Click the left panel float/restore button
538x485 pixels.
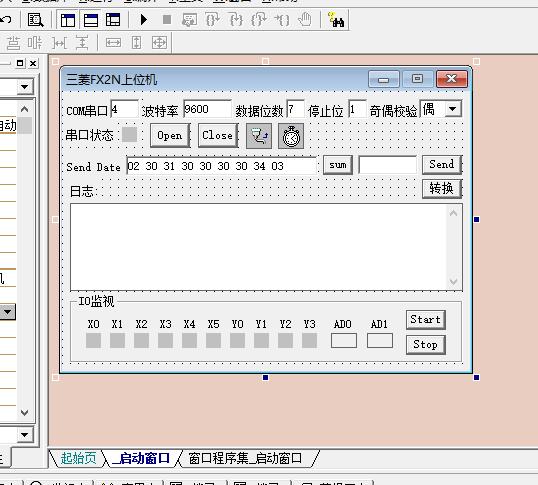coord(20,63)
